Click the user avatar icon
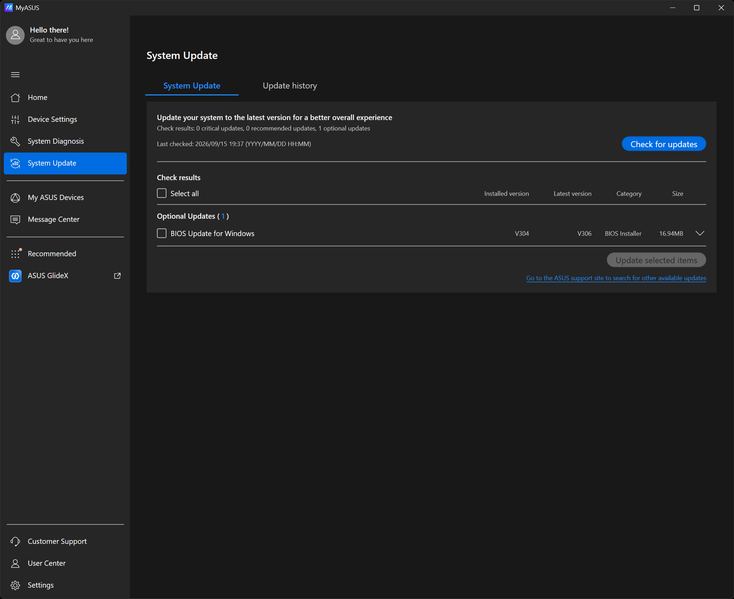This screenshot has height=599, width=734. coord(15,35)
